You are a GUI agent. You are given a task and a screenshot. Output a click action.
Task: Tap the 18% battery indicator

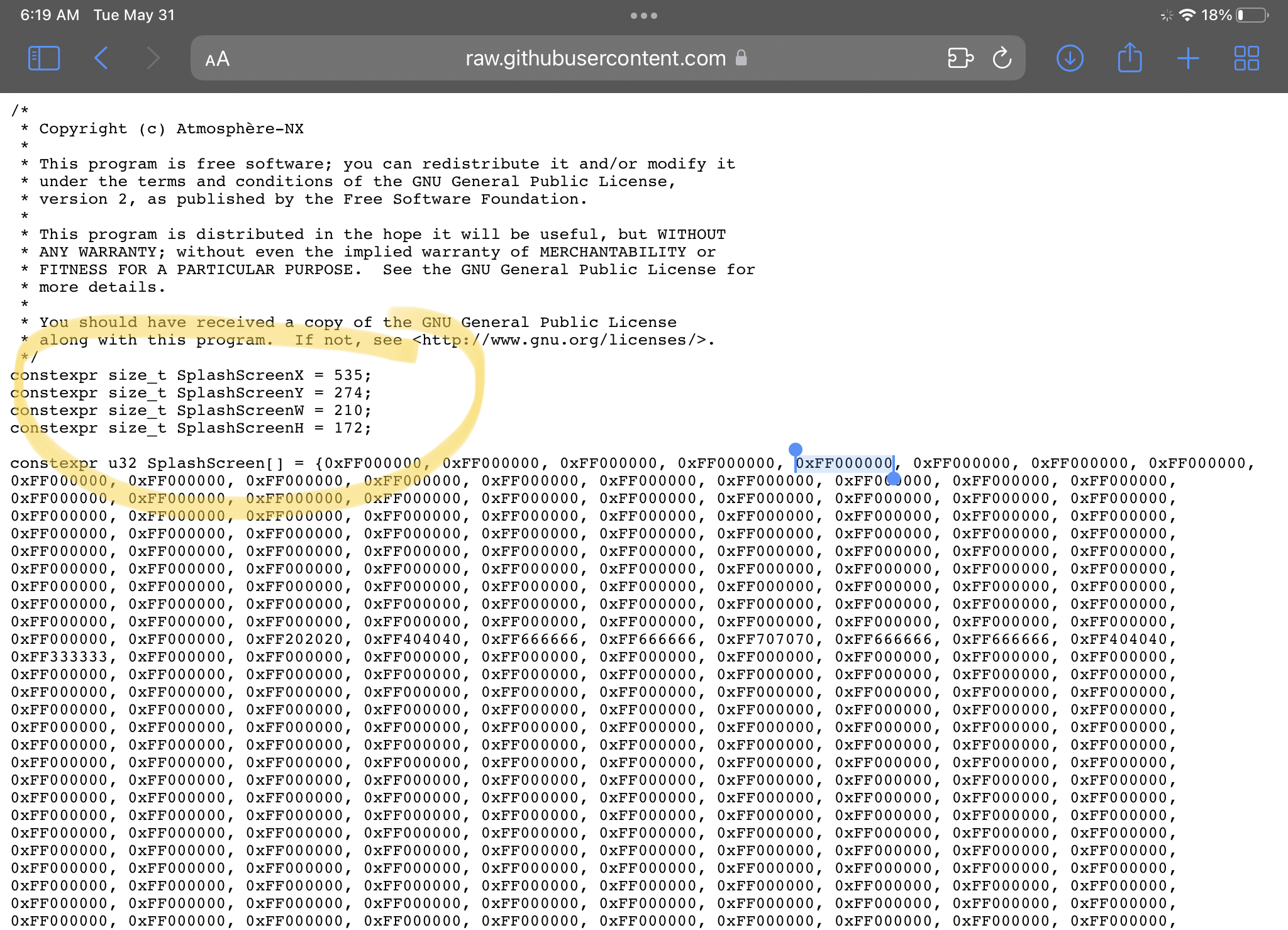(1235, 15)
